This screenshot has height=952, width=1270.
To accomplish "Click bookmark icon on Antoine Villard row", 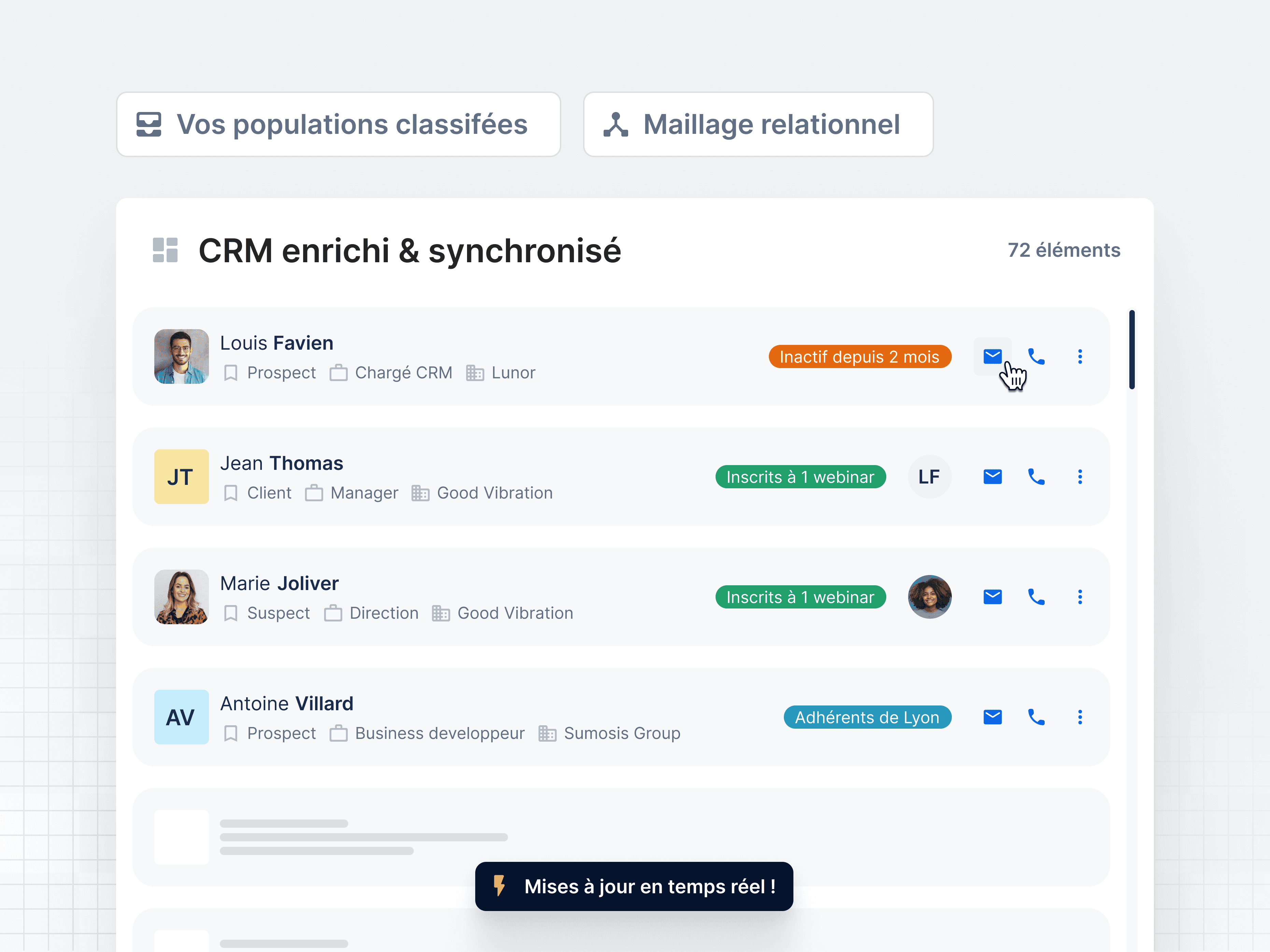I will pos(230,733).
